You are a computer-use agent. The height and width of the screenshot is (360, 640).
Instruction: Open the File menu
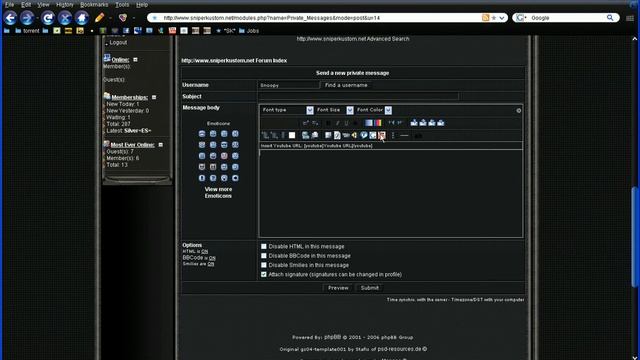pyautogui.click(x=9, y=4)
